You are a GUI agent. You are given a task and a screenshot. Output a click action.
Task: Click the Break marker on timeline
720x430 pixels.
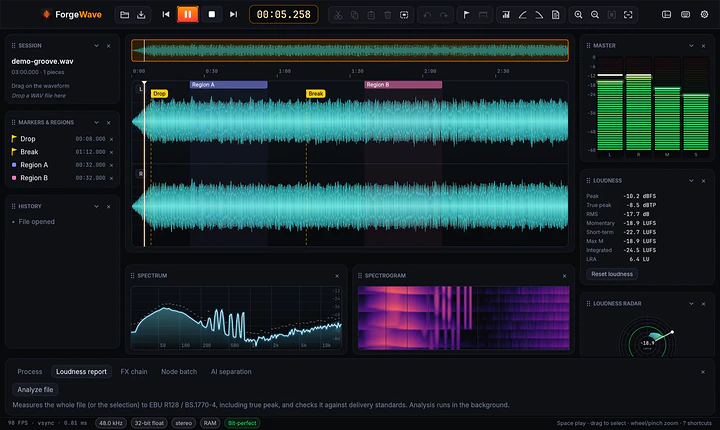point(316,94)
